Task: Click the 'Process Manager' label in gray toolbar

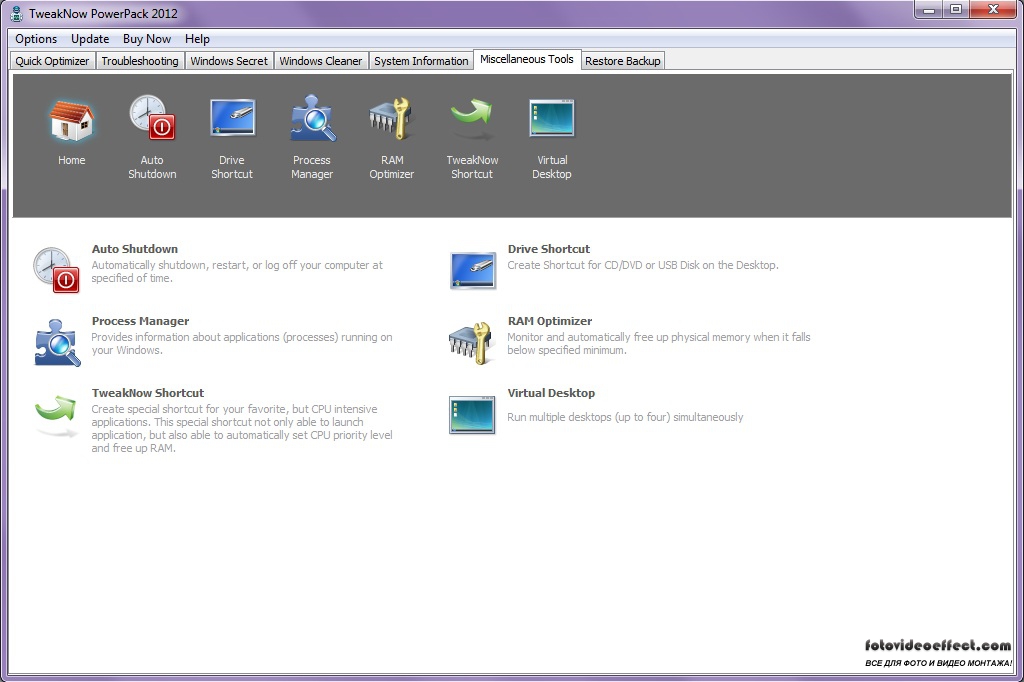Action: click(x=312, y=167)
